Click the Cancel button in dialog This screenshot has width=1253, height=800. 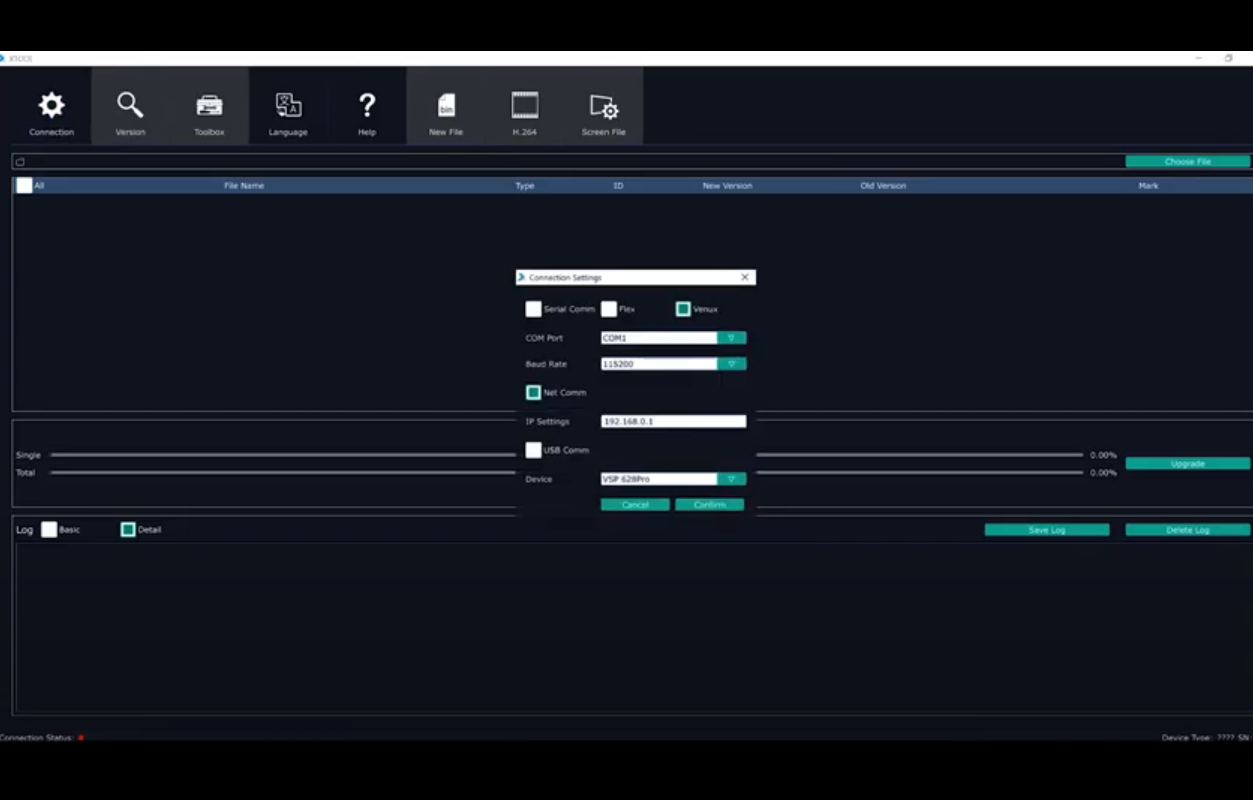(x=635, y=505)
